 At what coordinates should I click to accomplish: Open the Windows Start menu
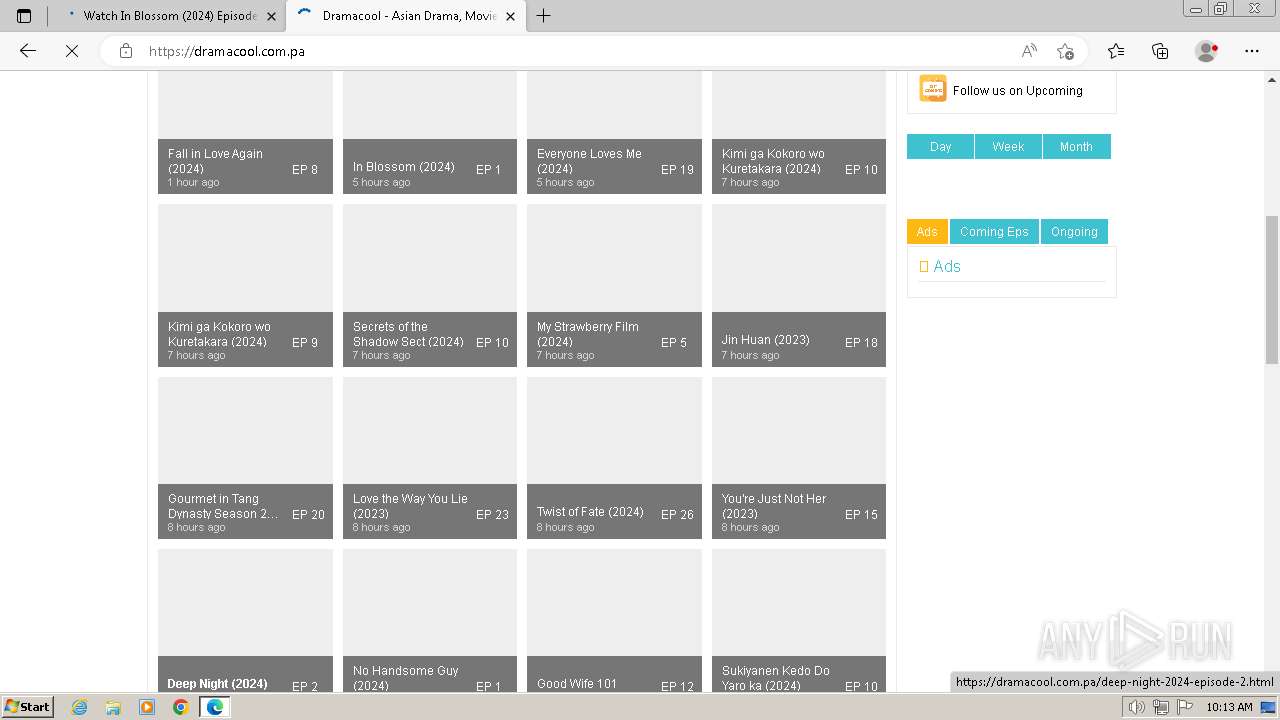point(27,706)
